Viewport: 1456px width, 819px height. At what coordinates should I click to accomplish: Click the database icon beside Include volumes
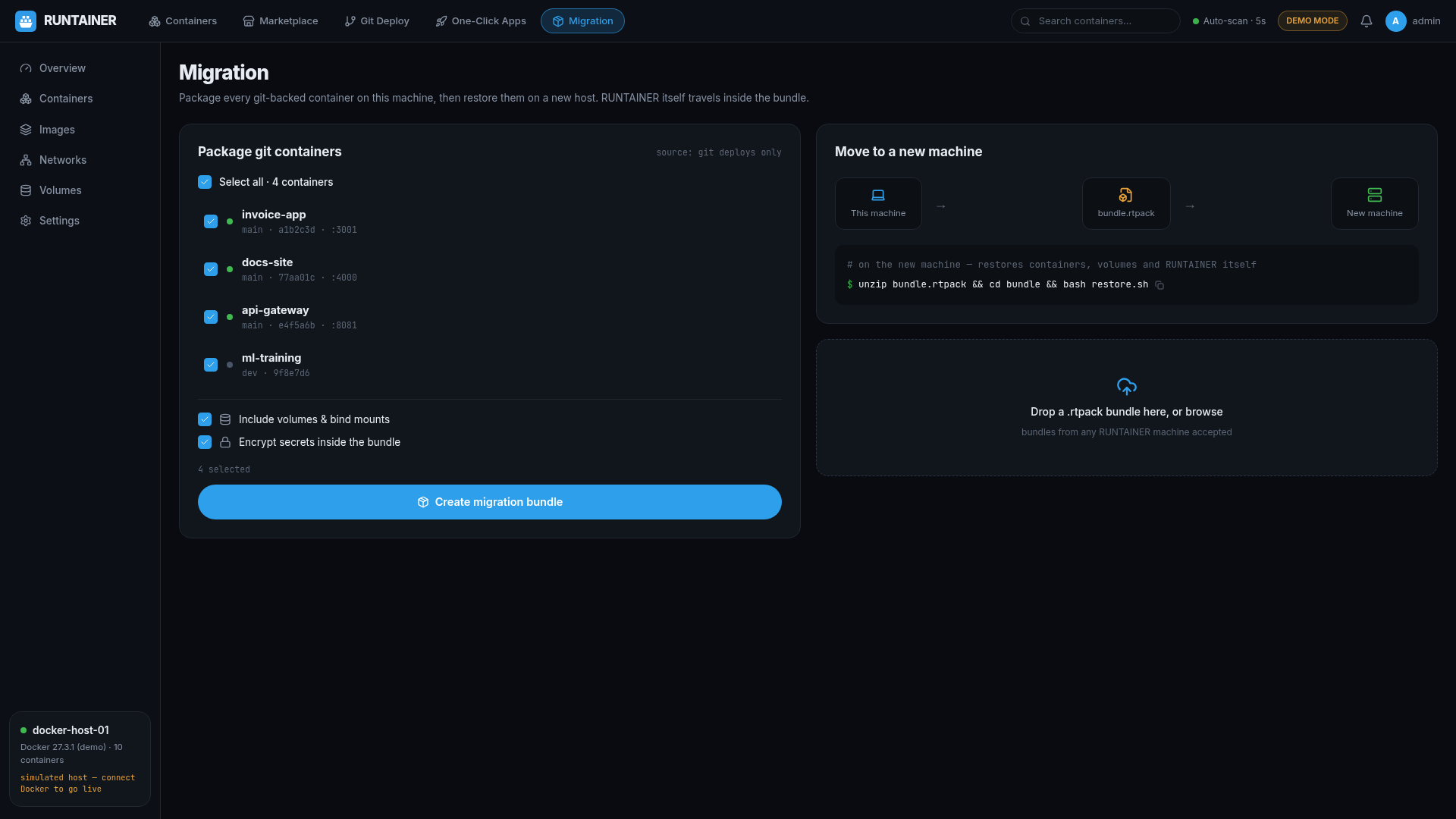[225, 419]
